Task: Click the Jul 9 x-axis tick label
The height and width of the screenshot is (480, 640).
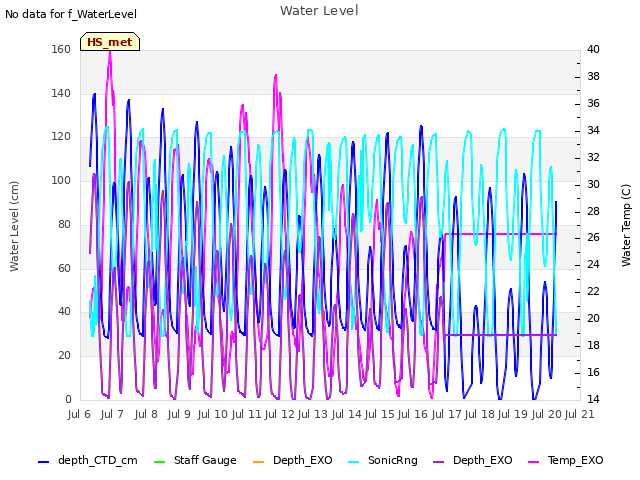Action: click(179, 414)
